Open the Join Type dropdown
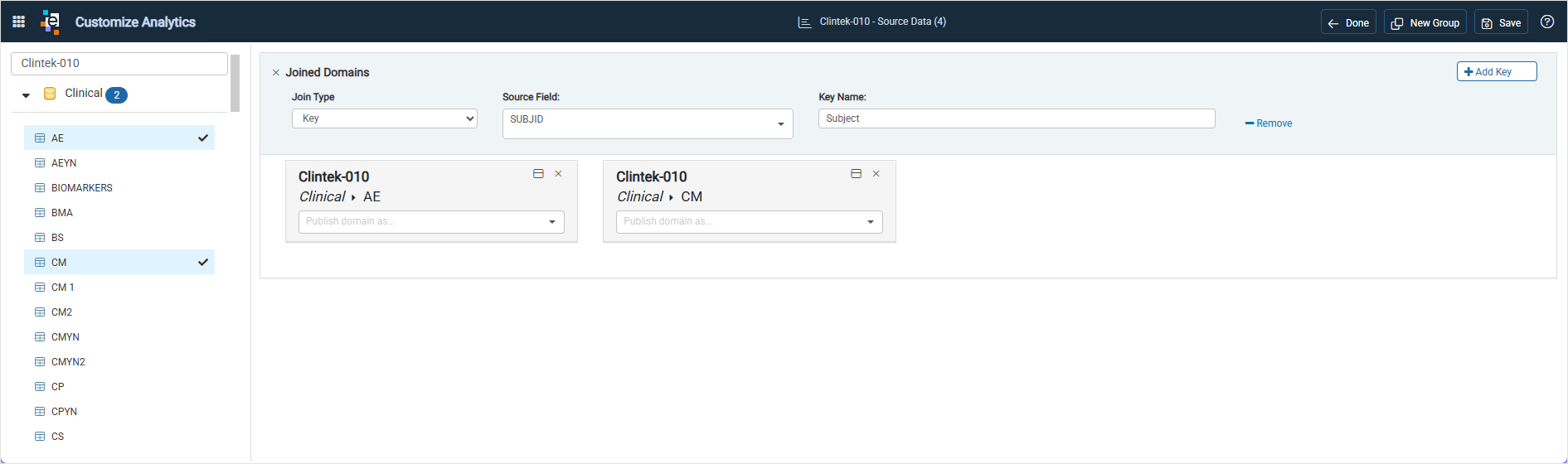 coord(385,118)
